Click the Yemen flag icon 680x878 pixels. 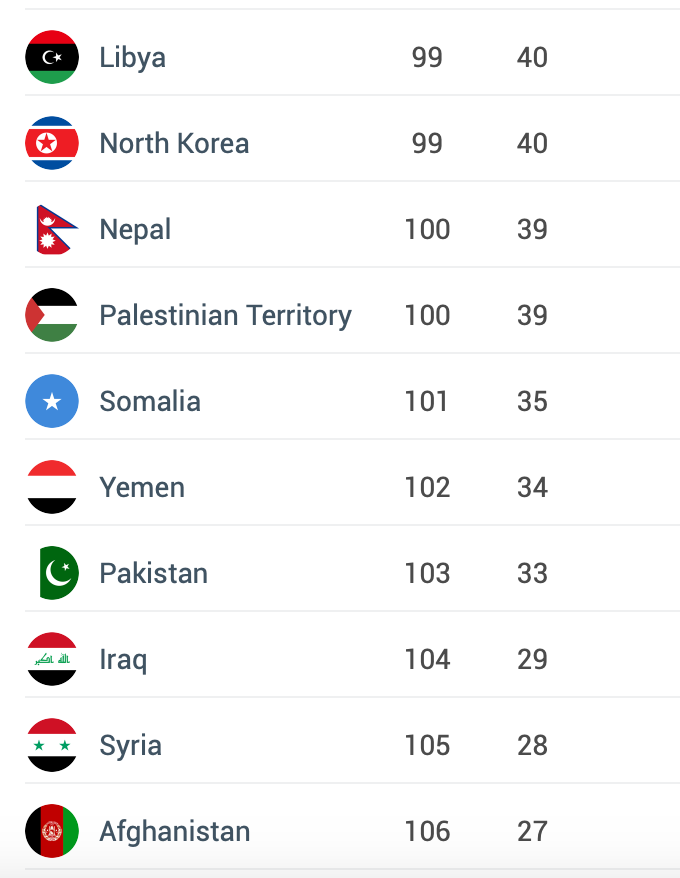tap(52, 487)
